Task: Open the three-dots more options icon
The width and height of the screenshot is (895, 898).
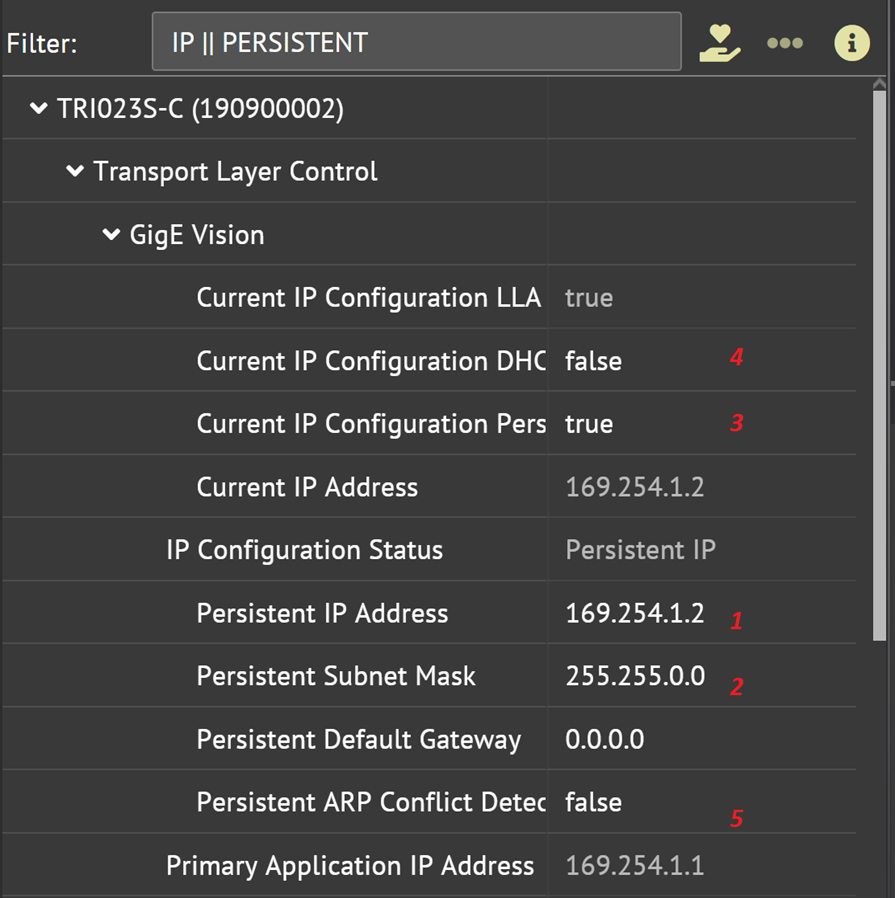Action: (x=785, y=43)
